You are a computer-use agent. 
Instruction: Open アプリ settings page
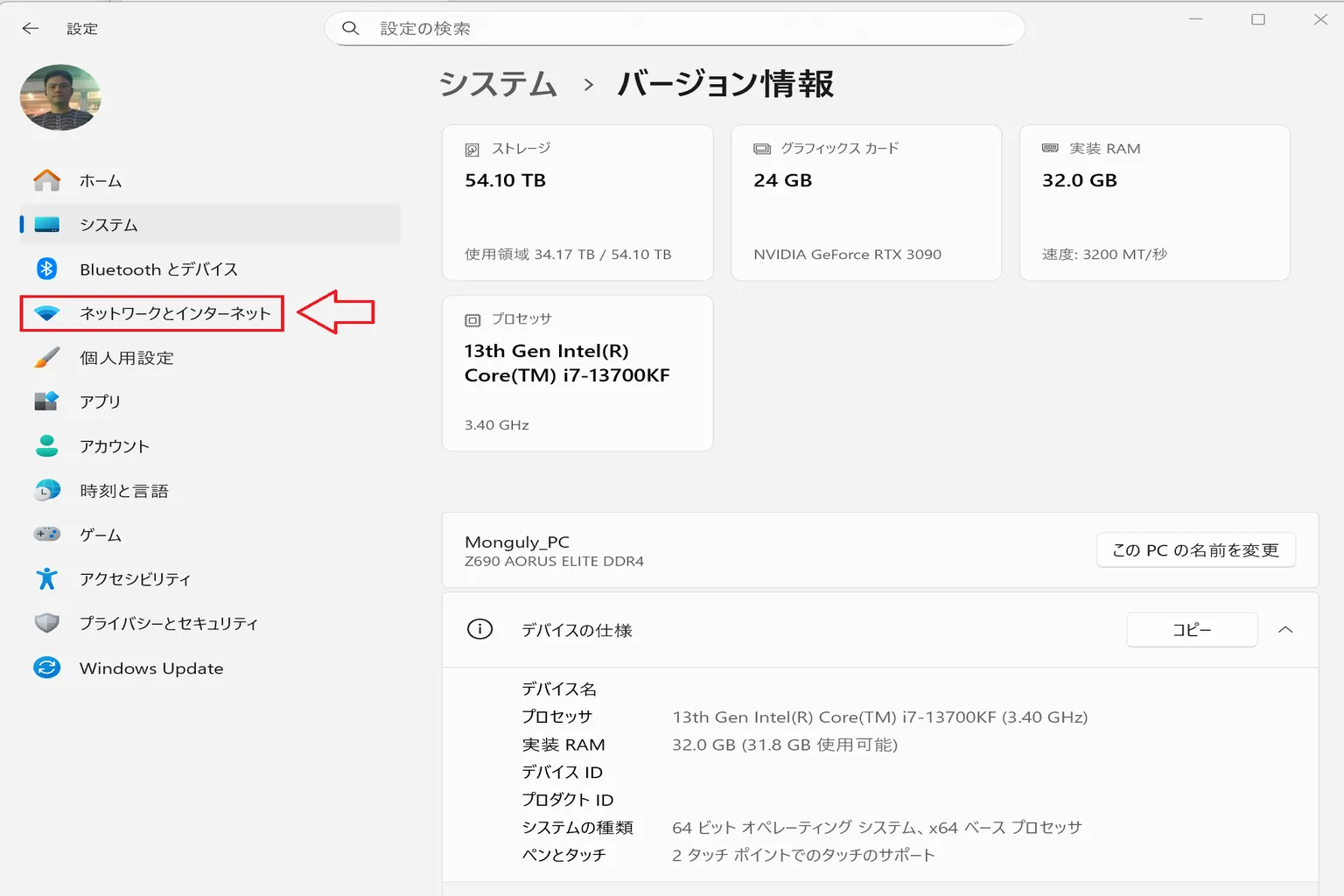pyautogui.click(x=210, y=401)
